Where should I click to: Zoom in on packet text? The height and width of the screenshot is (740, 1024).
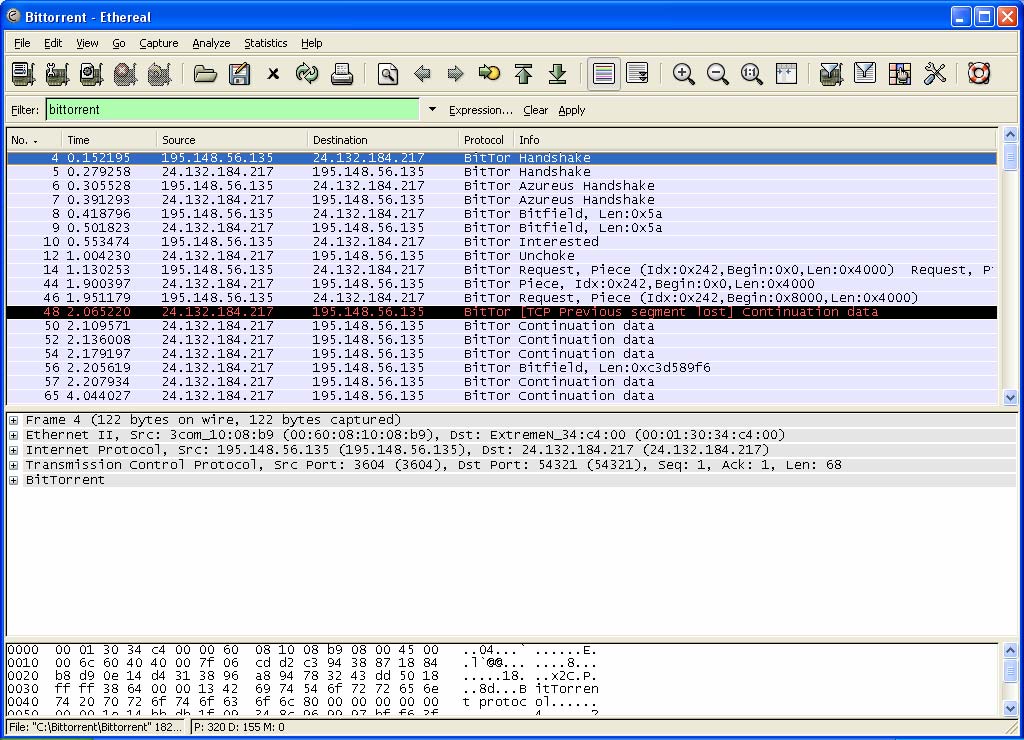pyautogui.click(x=684, y=74)
